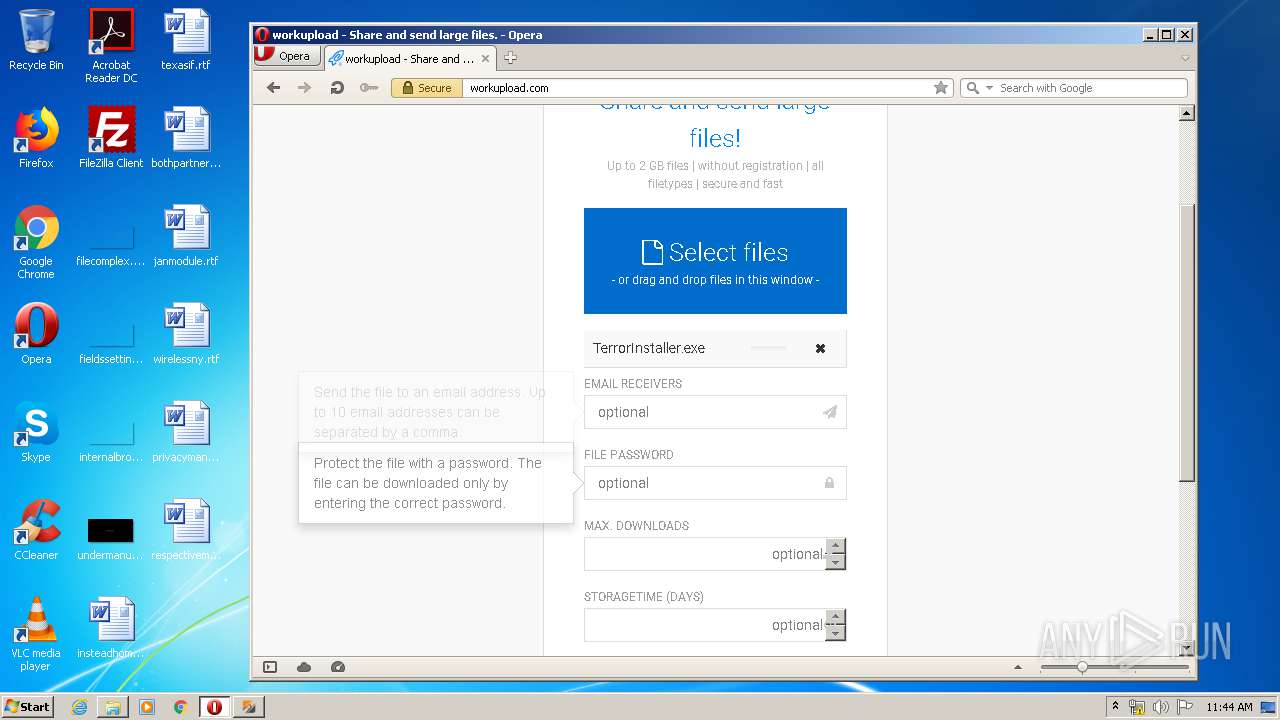1280x720 pixels.
Task: Open the password manager key icon
Action: click(x=369, y=88)
